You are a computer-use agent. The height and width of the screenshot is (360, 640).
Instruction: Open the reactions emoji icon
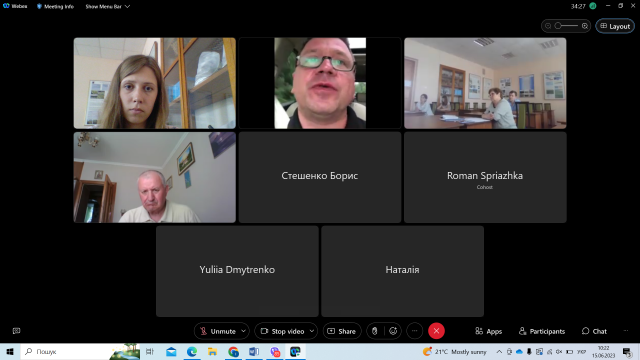pyautogui.click(x=393, y=331)
